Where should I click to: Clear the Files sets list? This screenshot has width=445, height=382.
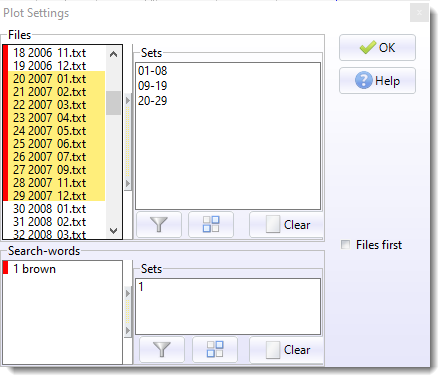287,225
